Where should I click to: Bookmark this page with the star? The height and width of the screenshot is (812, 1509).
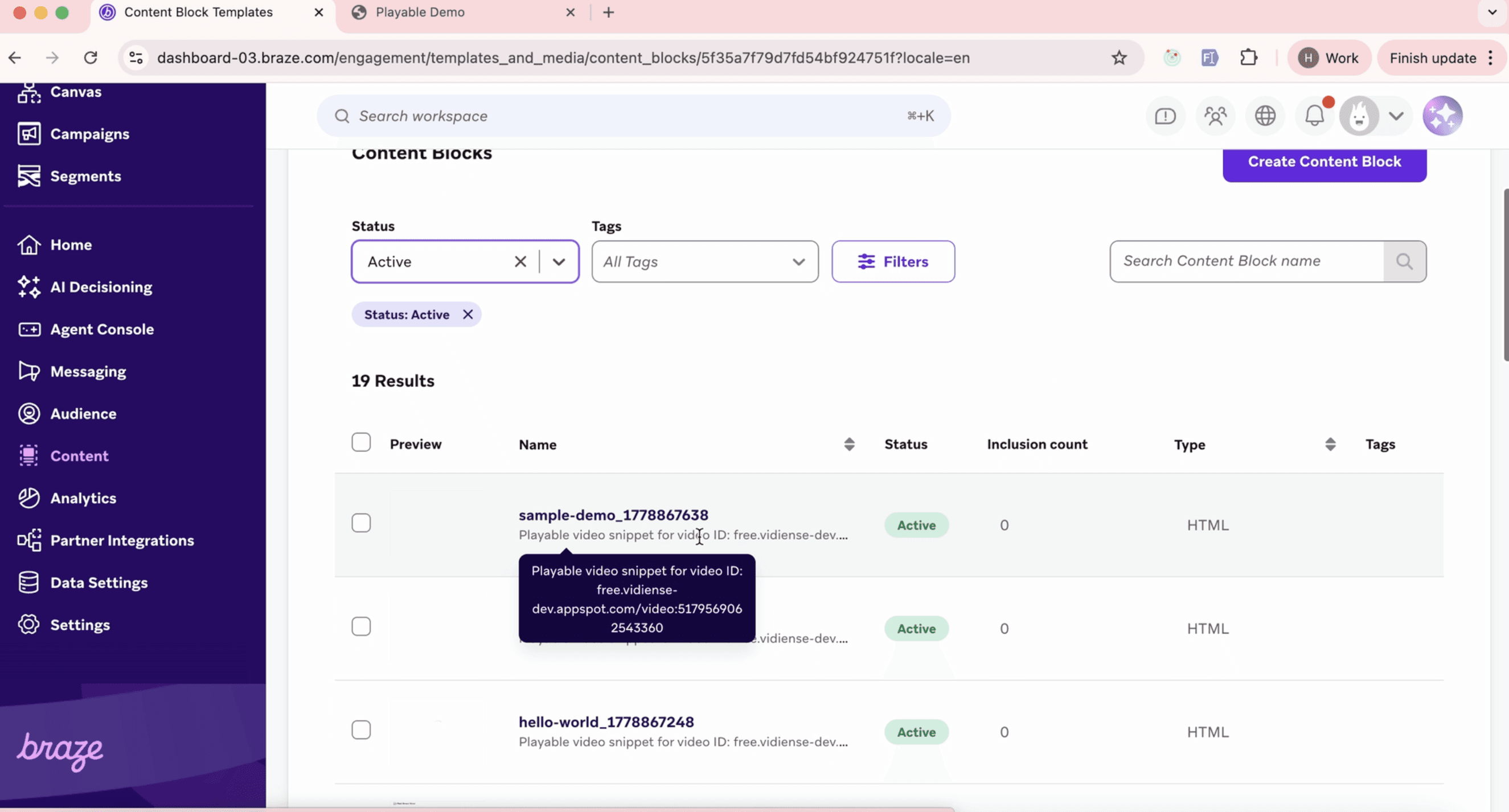pyautogui.click(x=1119, y=58)
